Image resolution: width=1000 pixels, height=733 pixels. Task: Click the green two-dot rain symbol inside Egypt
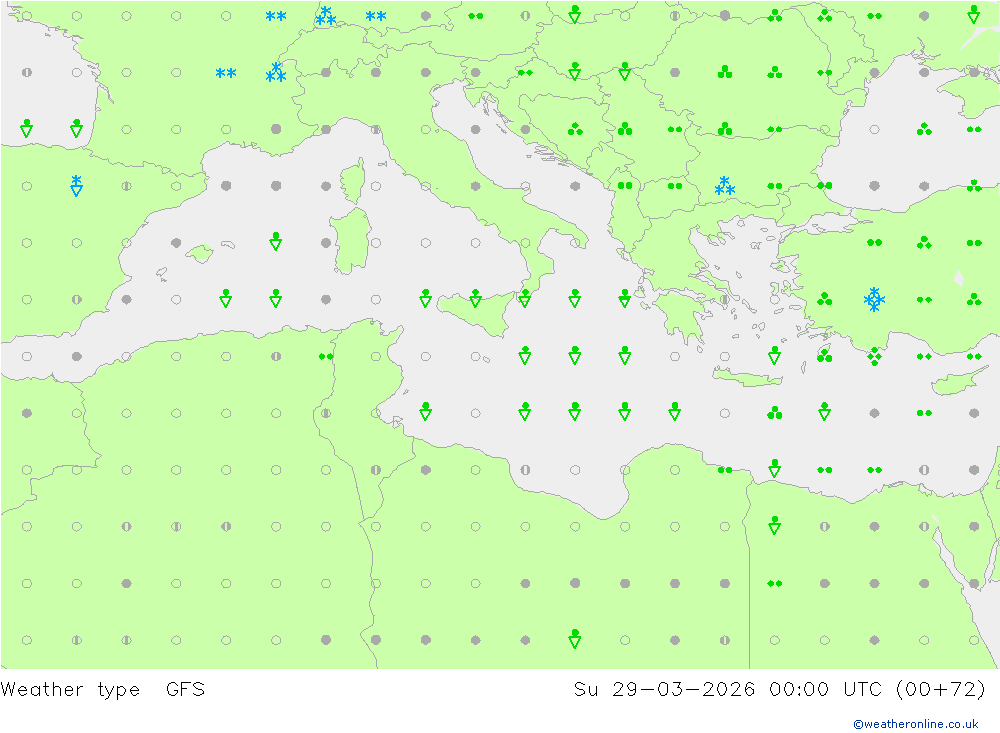774,583
